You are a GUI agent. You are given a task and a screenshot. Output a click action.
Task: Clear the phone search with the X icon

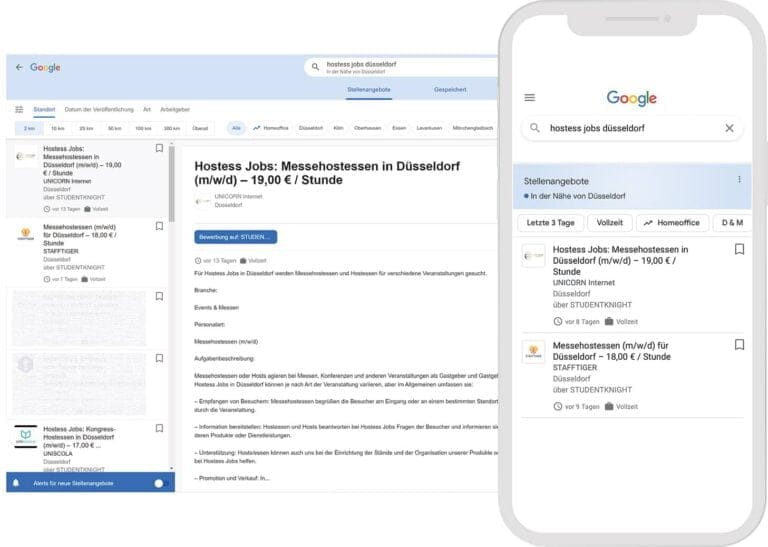coord(729,128)
